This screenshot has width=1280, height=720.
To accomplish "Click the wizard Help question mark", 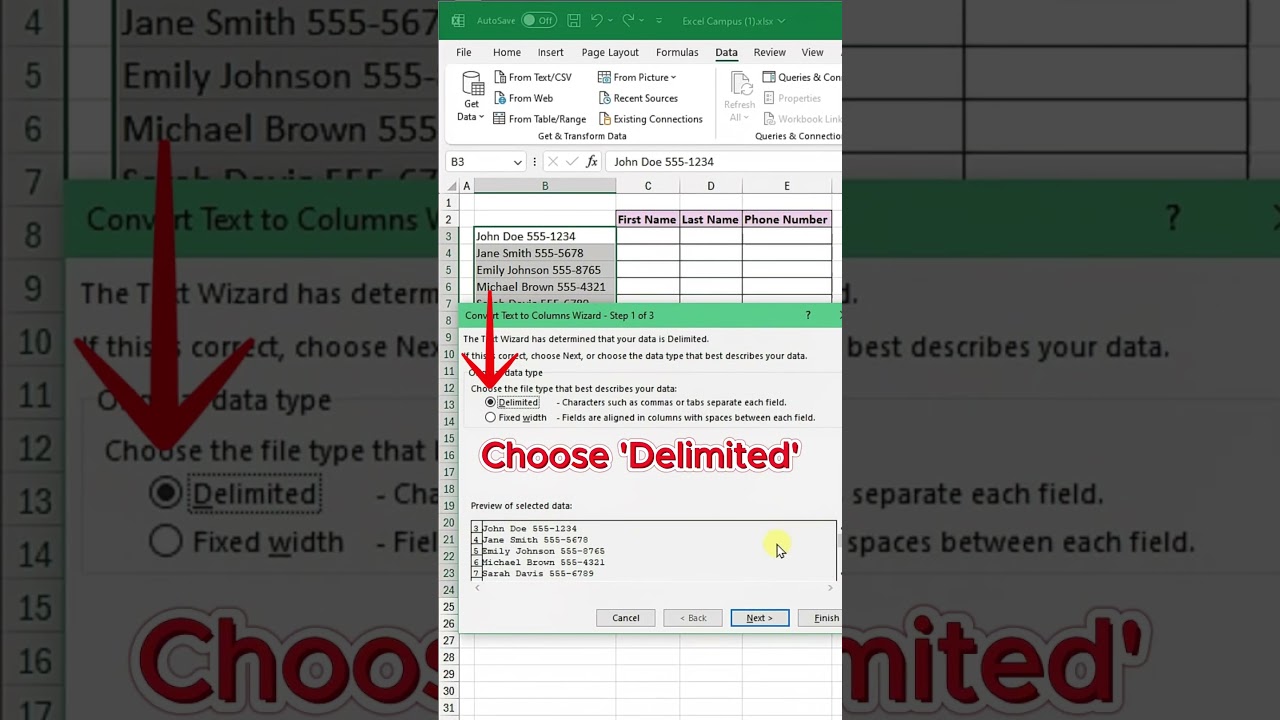I will 808,315.
